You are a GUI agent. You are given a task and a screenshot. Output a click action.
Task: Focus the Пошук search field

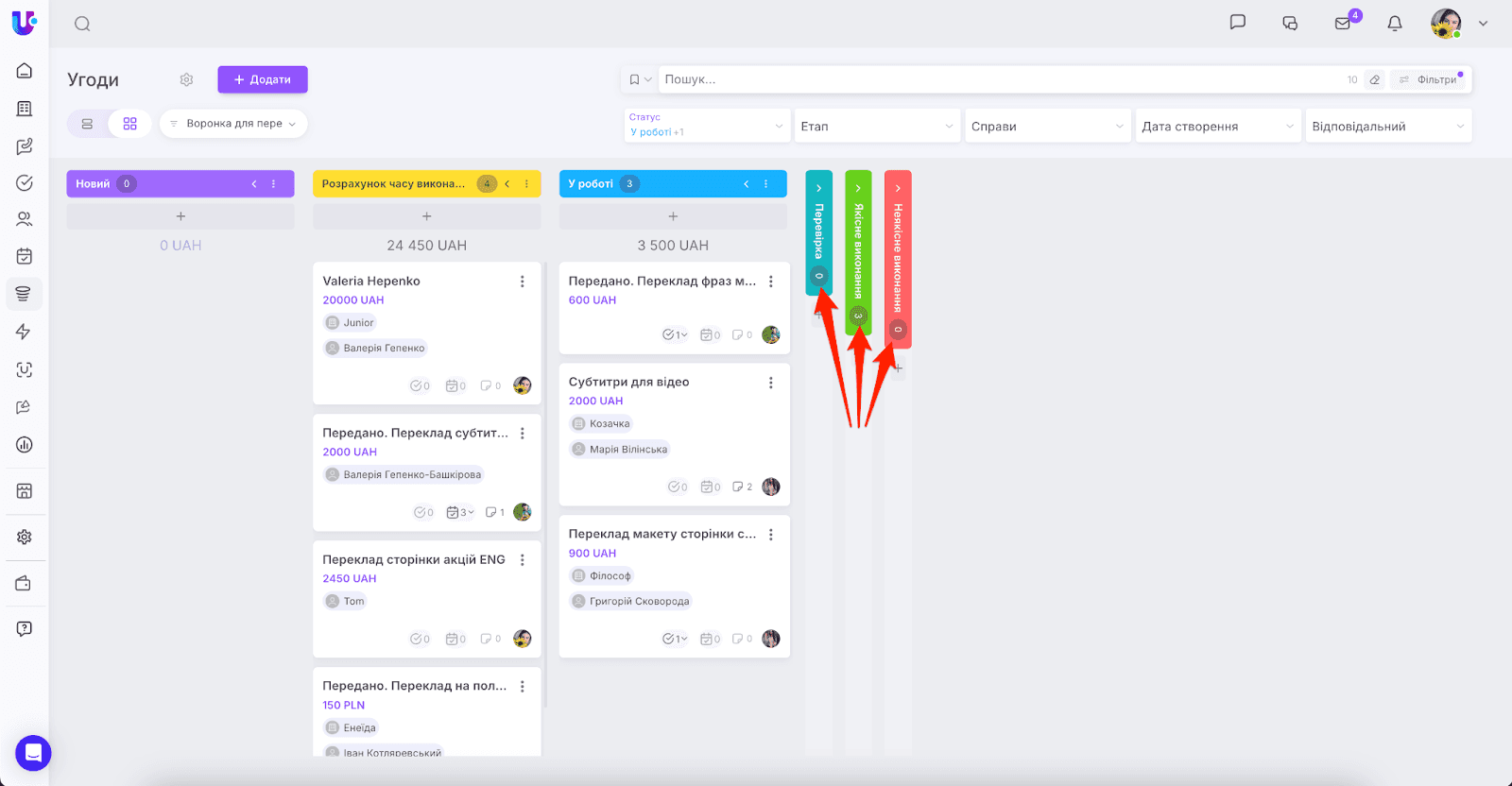[1002, 79]
